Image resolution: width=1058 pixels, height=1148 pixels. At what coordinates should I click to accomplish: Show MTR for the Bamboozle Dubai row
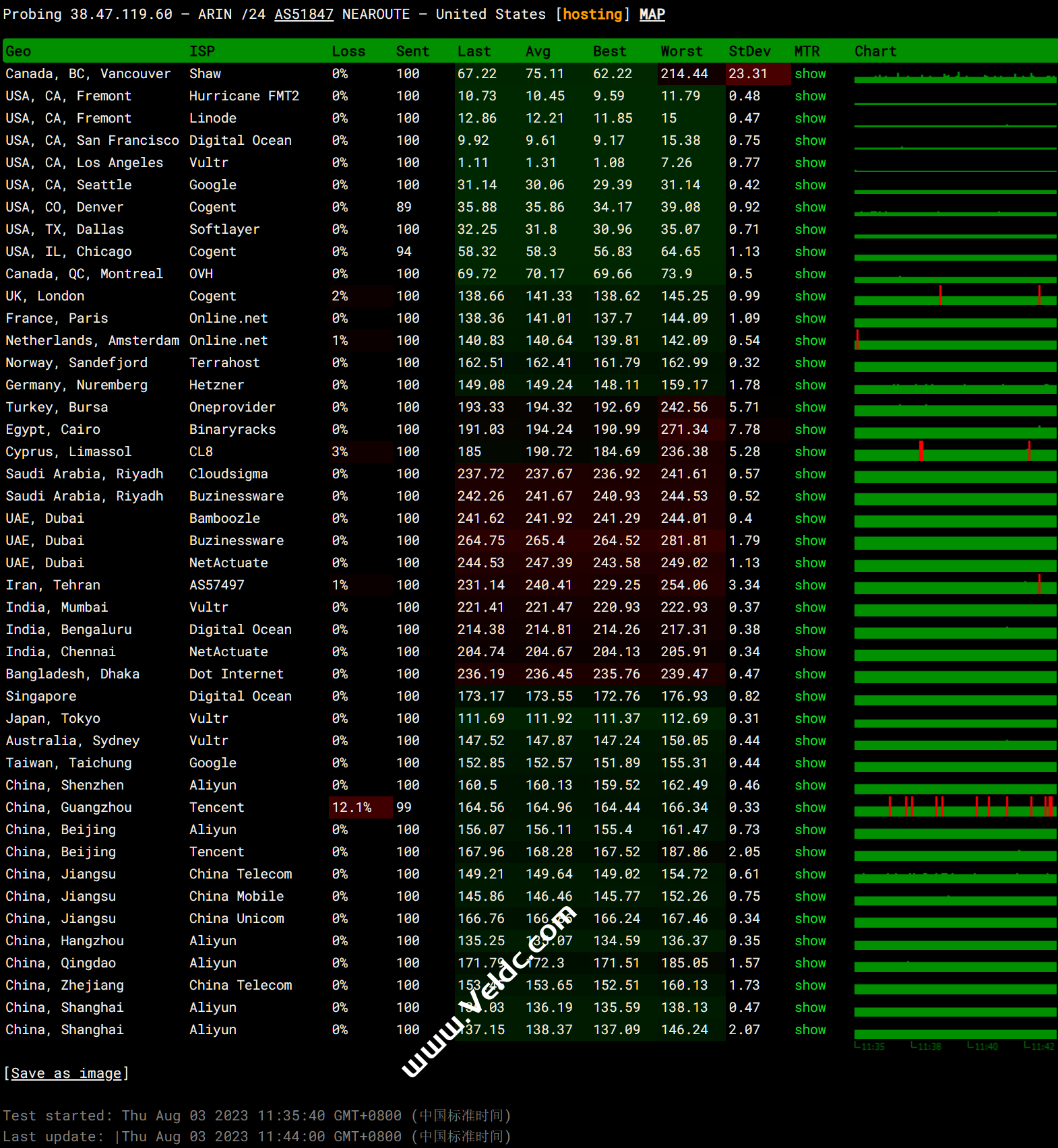(810, 518)
